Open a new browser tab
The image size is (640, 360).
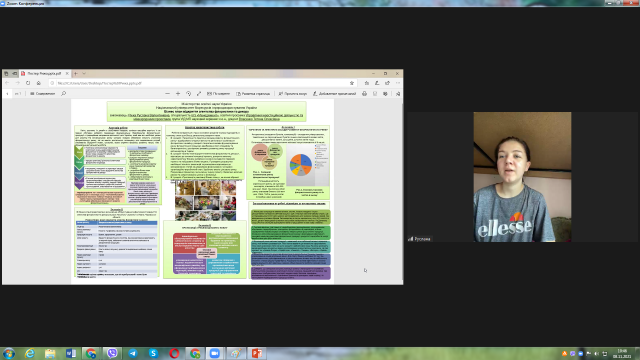click(76, 73)
